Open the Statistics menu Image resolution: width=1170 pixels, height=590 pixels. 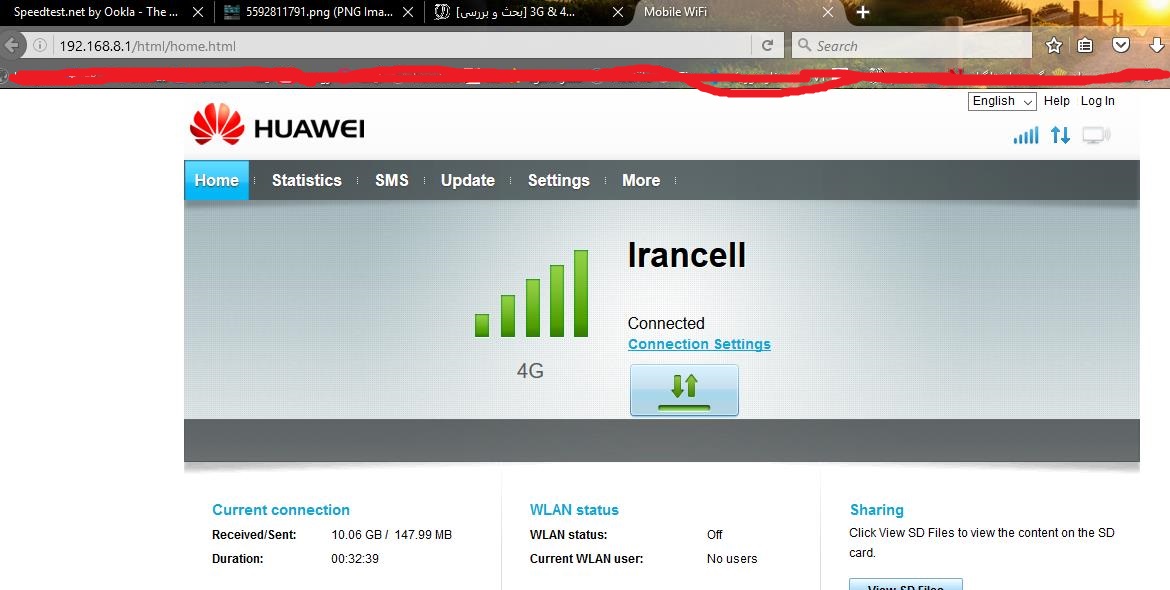pyautogui.click(x=307, y=181)
